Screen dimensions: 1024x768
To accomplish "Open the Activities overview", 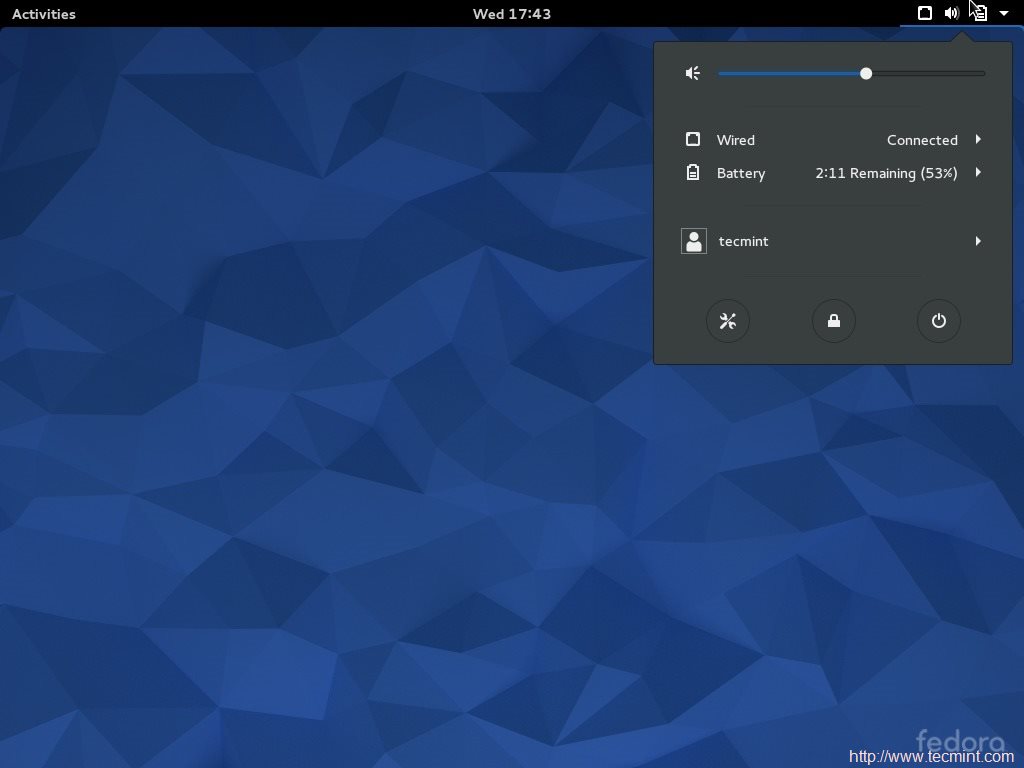I will [x=43, y=13].
